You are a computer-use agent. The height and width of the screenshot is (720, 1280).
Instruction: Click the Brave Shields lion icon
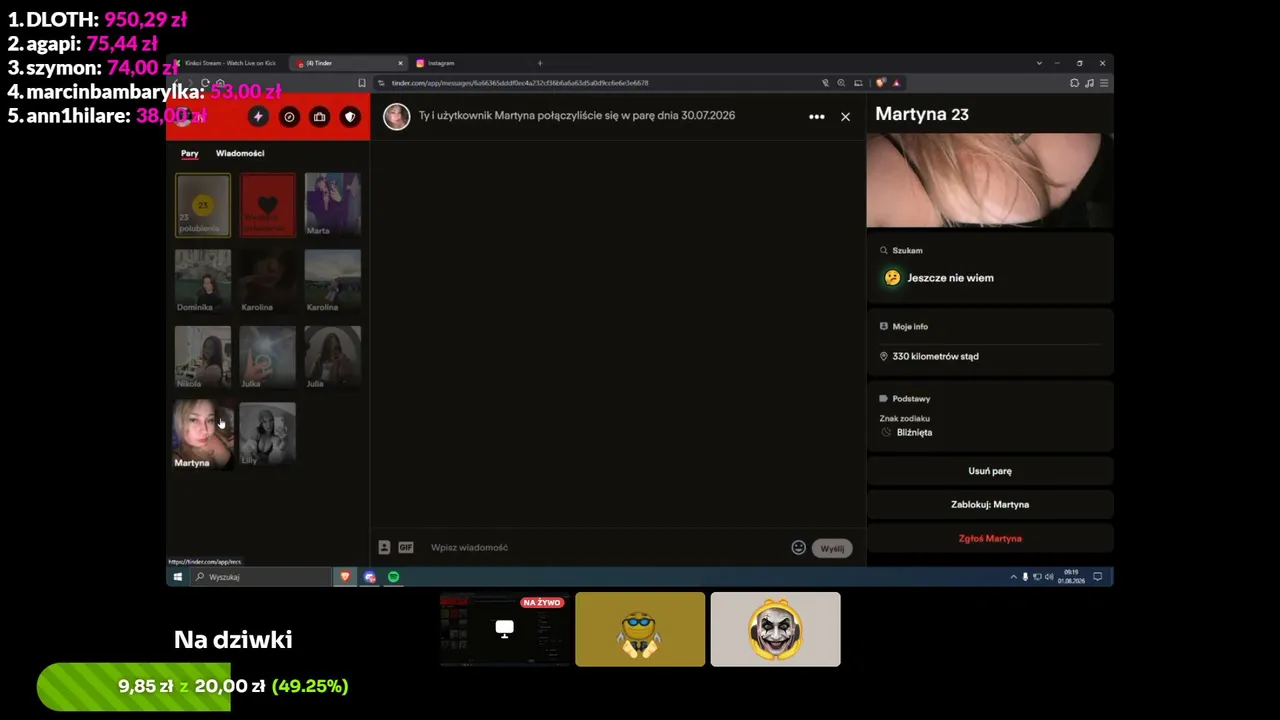pyautogui.click(x=880, y=83)
